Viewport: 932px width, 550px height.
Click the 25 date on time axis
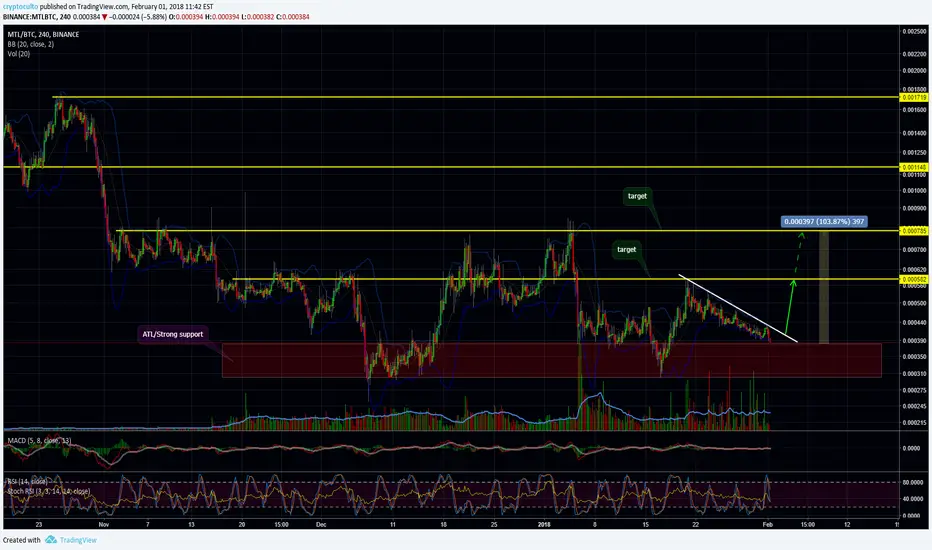(x=494, y=524)
